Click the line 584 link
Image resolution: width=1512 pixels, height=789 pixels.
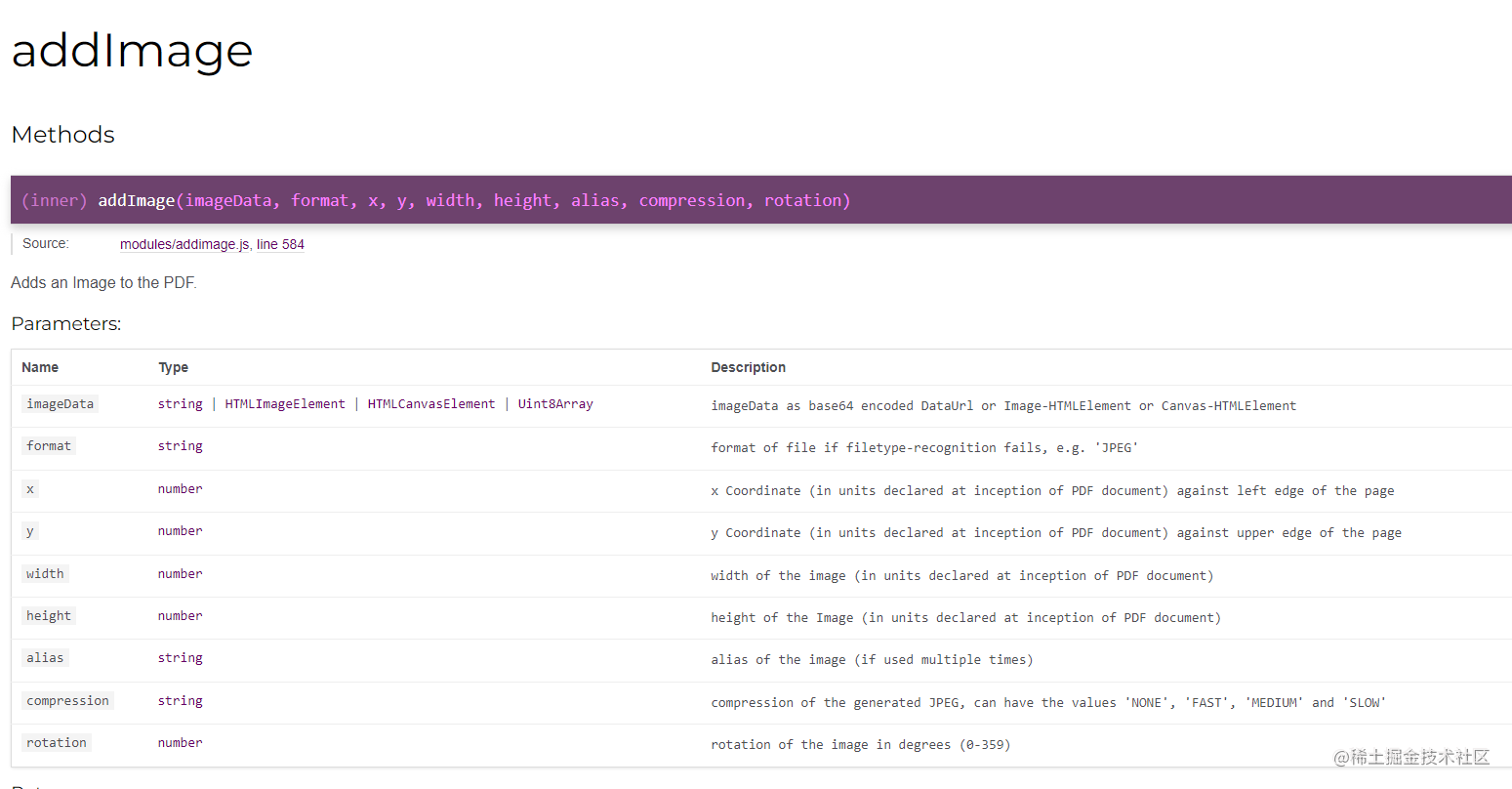281,244
